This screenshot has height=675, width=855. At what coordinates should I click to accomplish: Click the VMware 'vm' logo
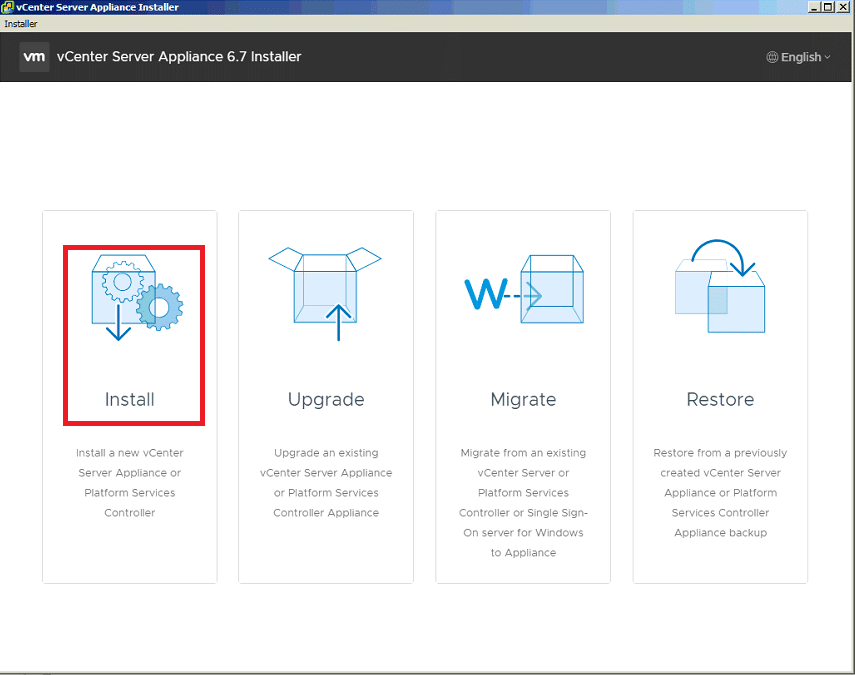click(x=34, y=57)
